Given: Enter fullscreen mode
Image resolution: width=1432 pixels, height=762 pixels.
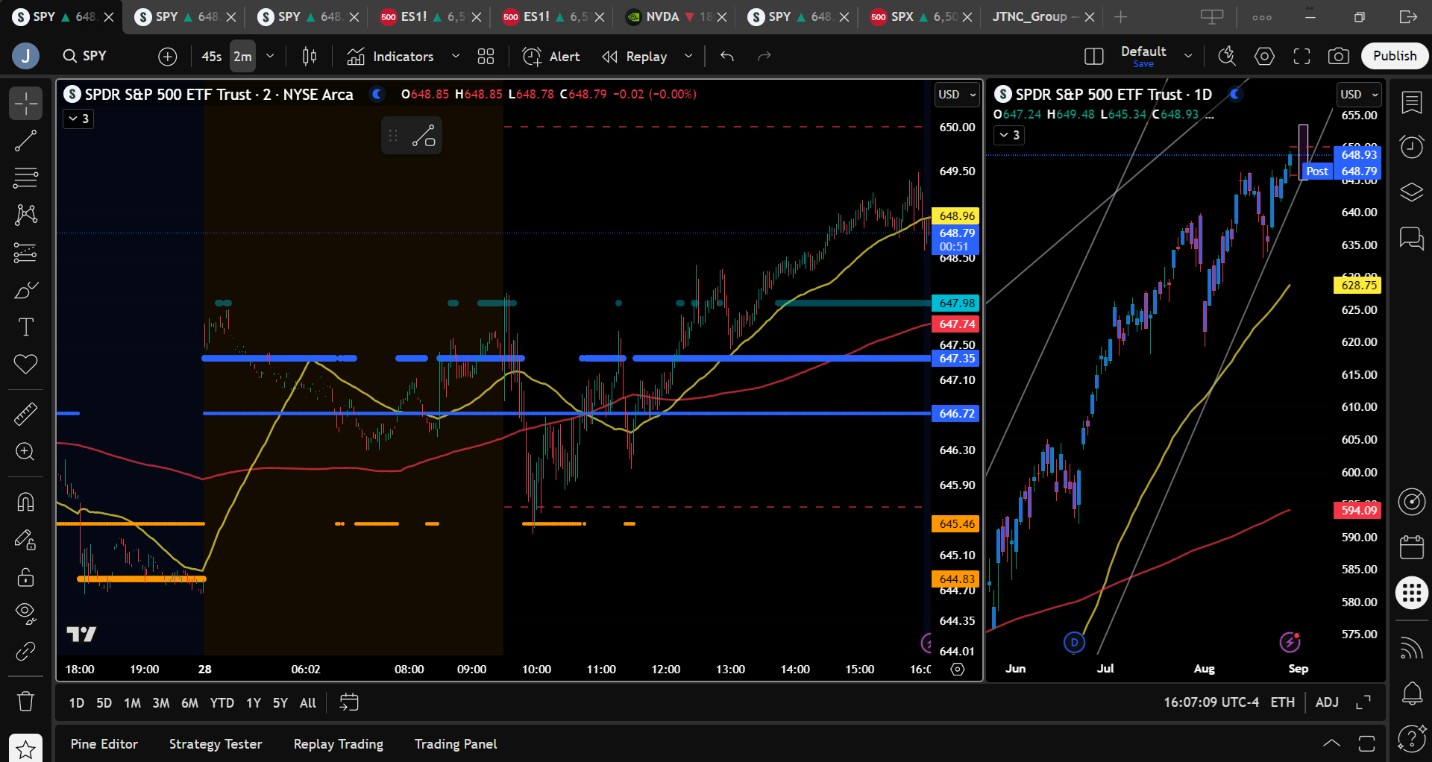Looking at the screenshot, I should point(1301,56).
